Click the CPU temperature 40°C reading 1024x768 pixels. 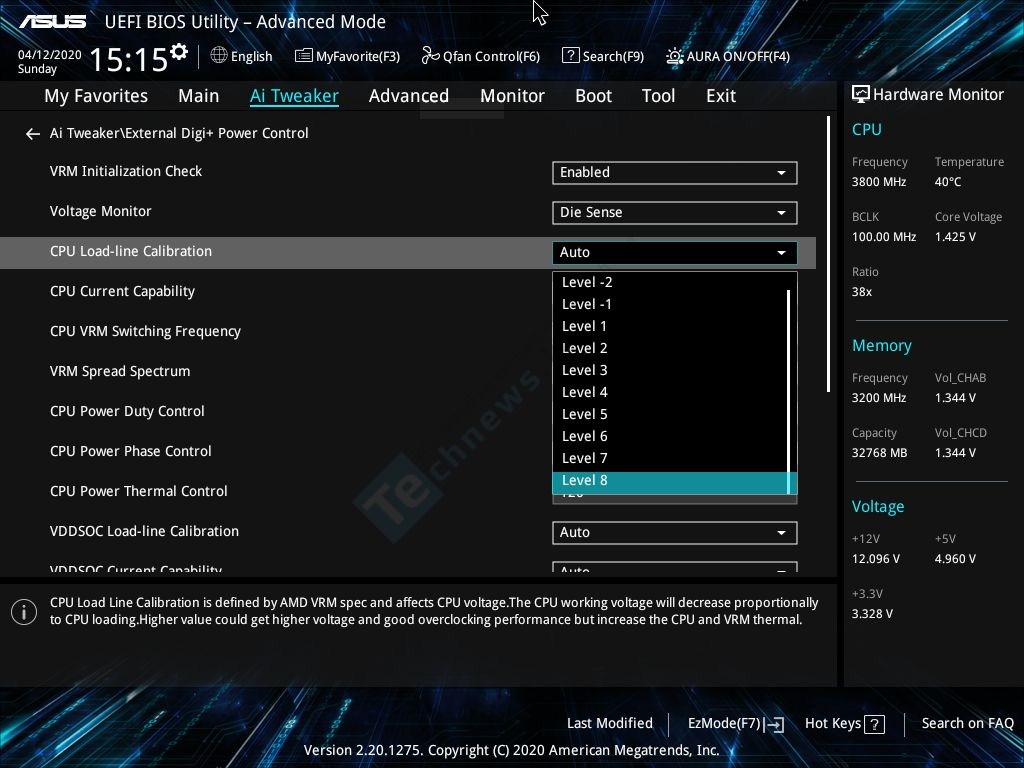coord(948,182)
